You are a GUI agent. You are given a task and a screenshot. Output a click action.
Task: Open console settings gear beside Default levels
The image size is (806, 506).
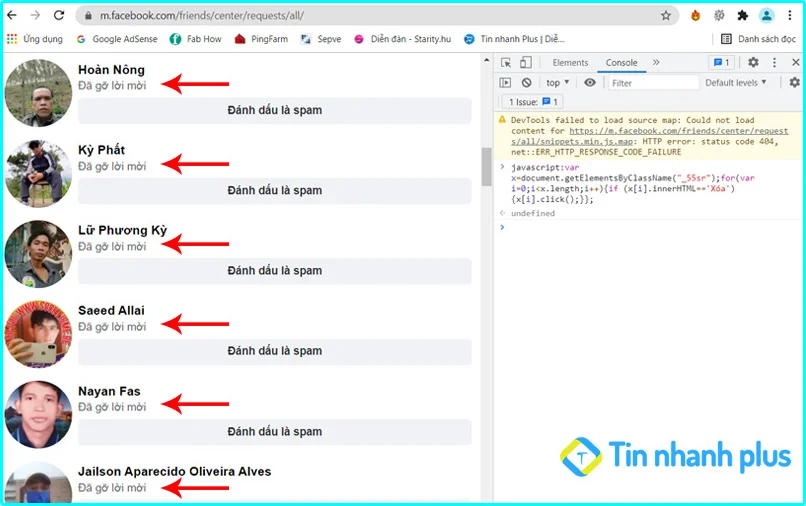pyautogui.click(x=794, y=82)
